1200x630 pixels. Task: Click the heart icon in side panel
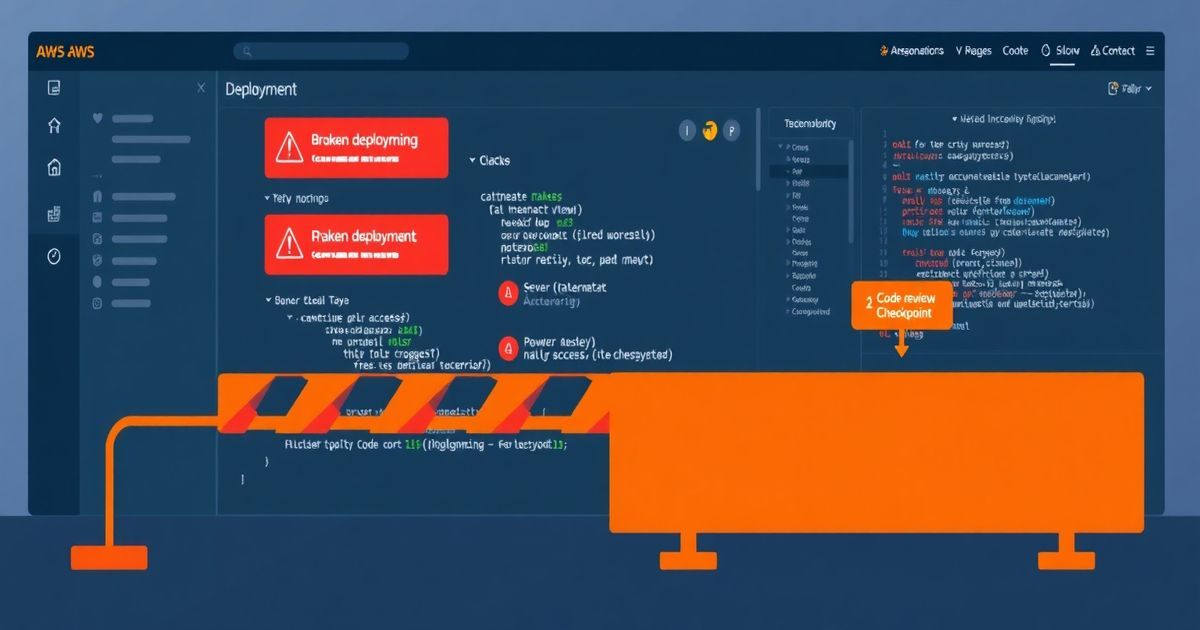[x=97, y=118]
